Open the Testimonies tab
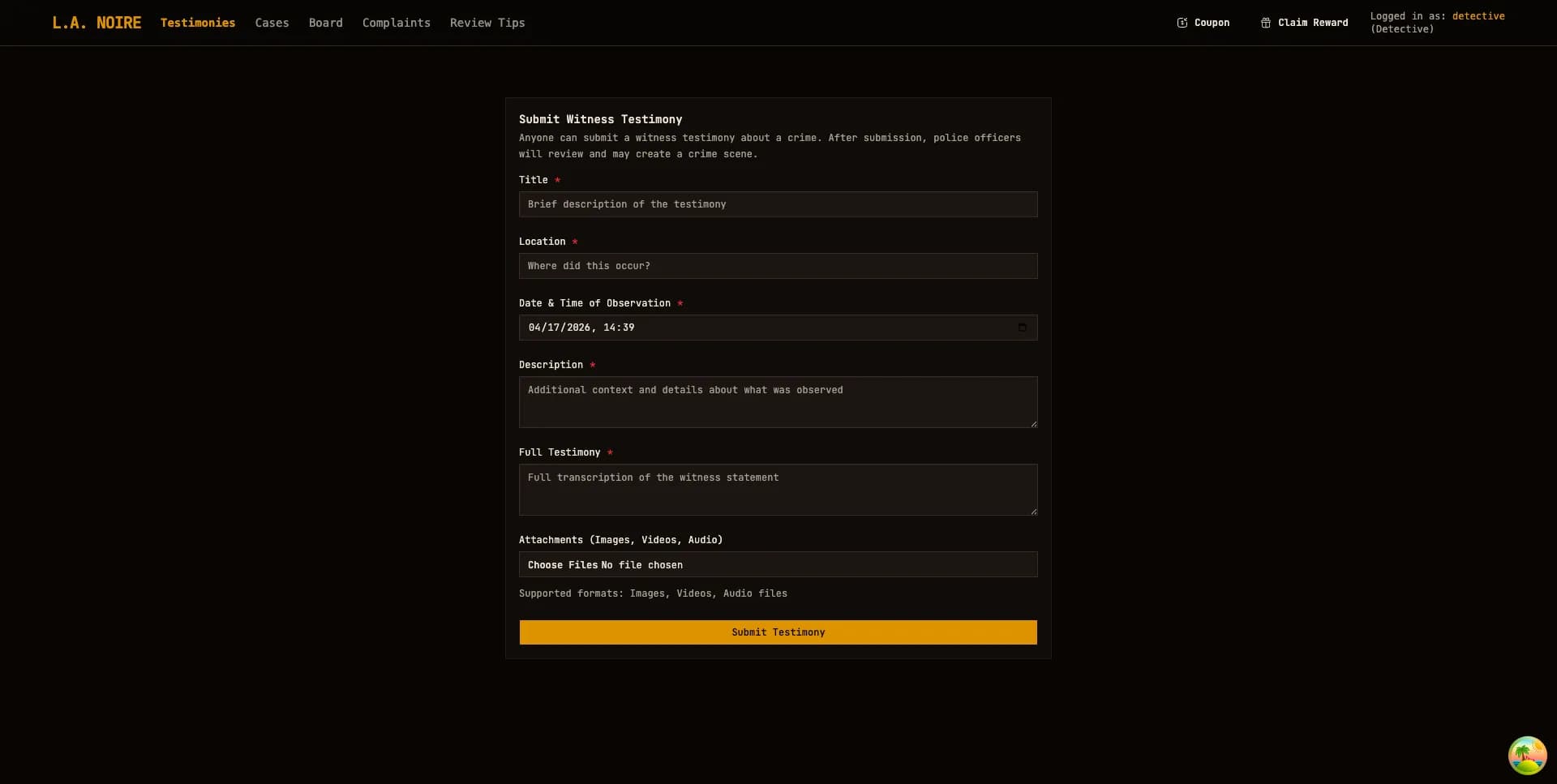Viewport: 1557px width, 784px height. [198, 23]
